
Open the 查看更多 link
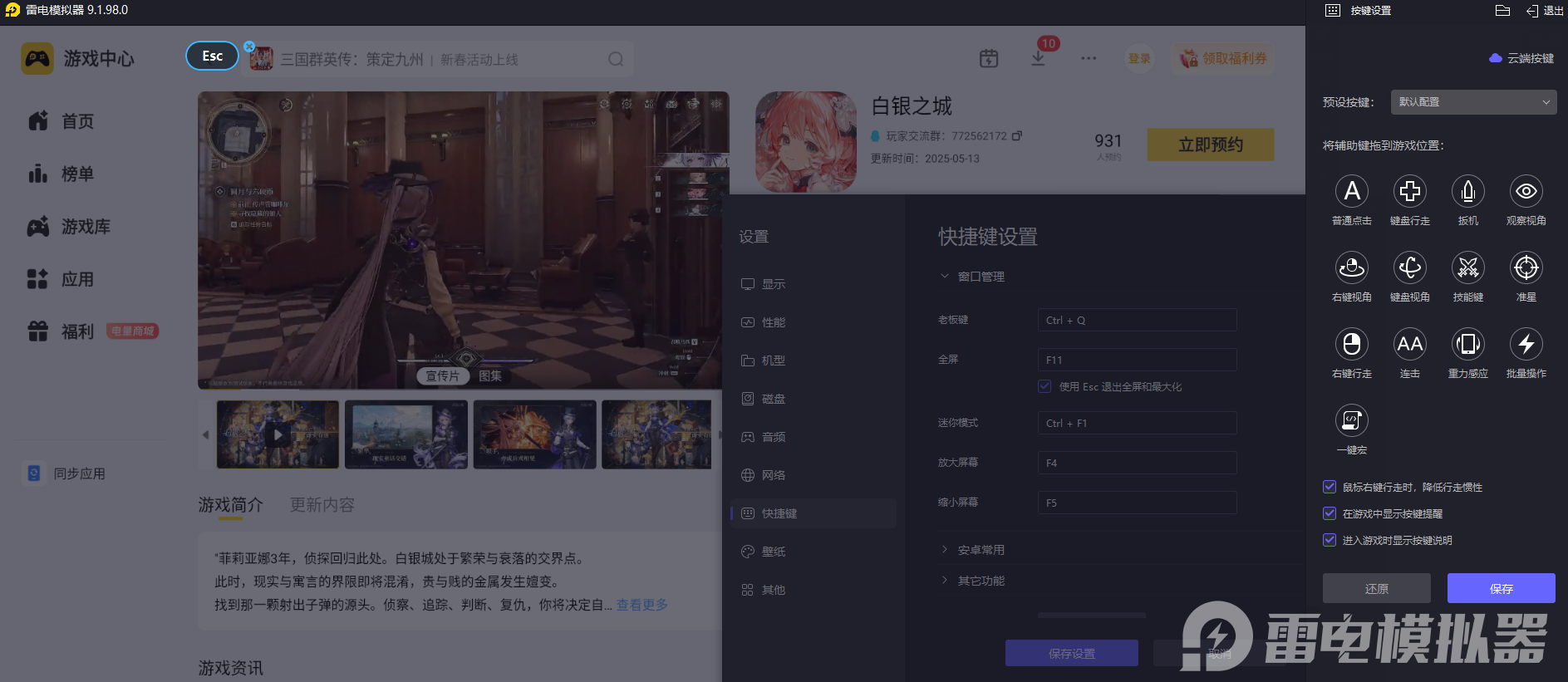(x=642, y=605)
